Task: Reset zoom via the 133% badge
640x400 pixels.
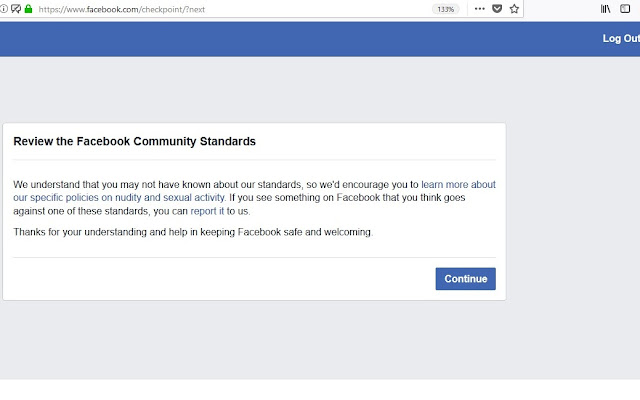Action: click(x=445, y=9)
